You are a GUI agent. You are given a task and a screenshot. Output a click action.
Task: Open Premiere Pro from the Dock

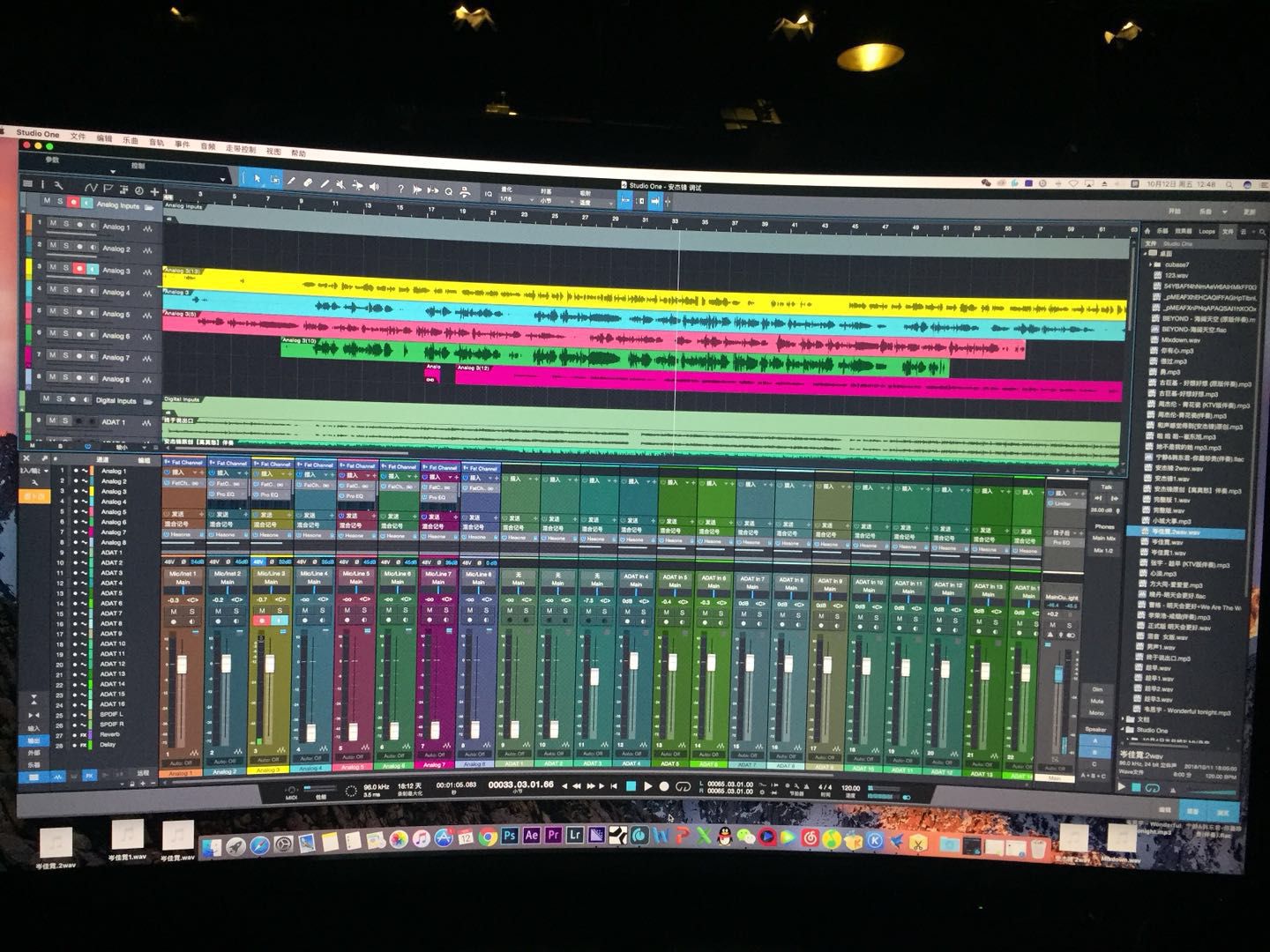tap(553, 835)
